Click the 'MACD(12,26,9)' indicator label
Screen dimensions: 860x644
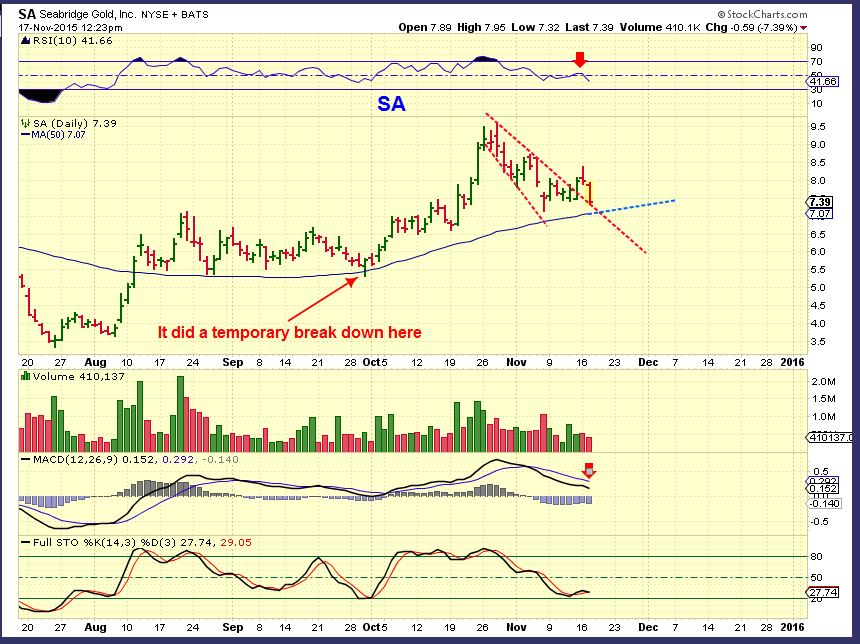coord(75,459)
